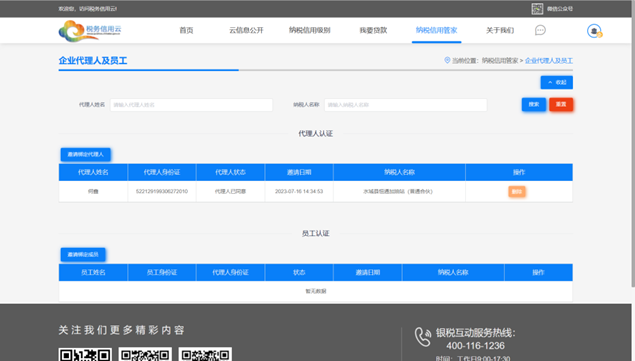Click the vertical page scrollbar
The height and width of the screenshot is (361, 635).
pyautogui.click(x=633, y=144)
